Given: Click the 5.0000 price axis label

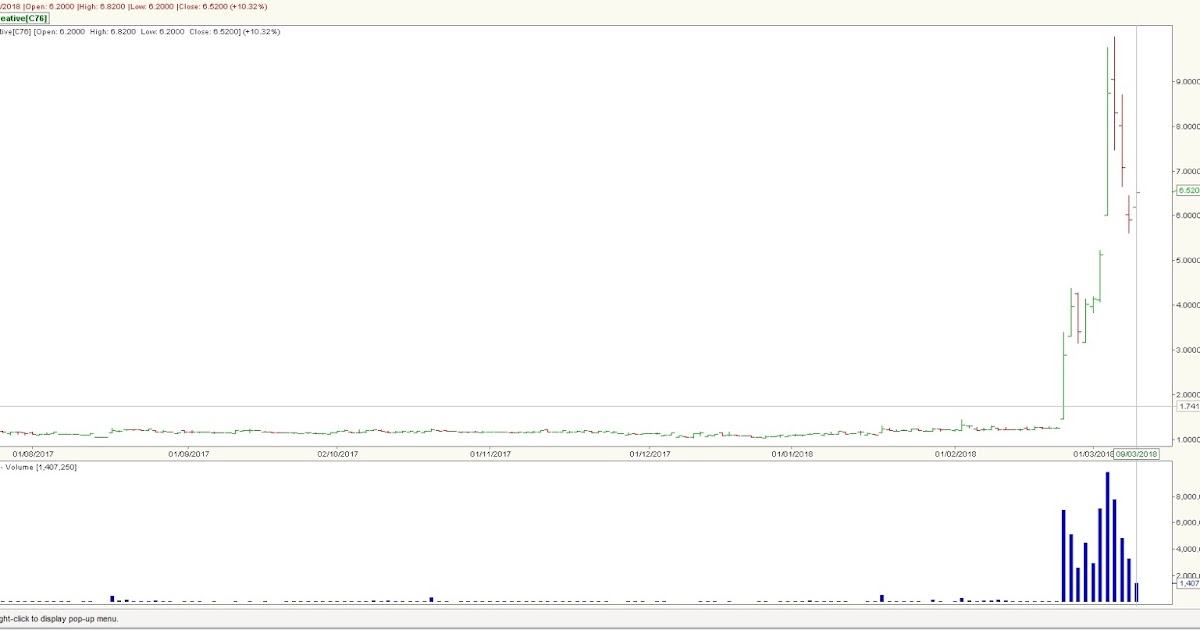Looking at the screenshot, I should pyautogui.click(x=1185, y=257).
